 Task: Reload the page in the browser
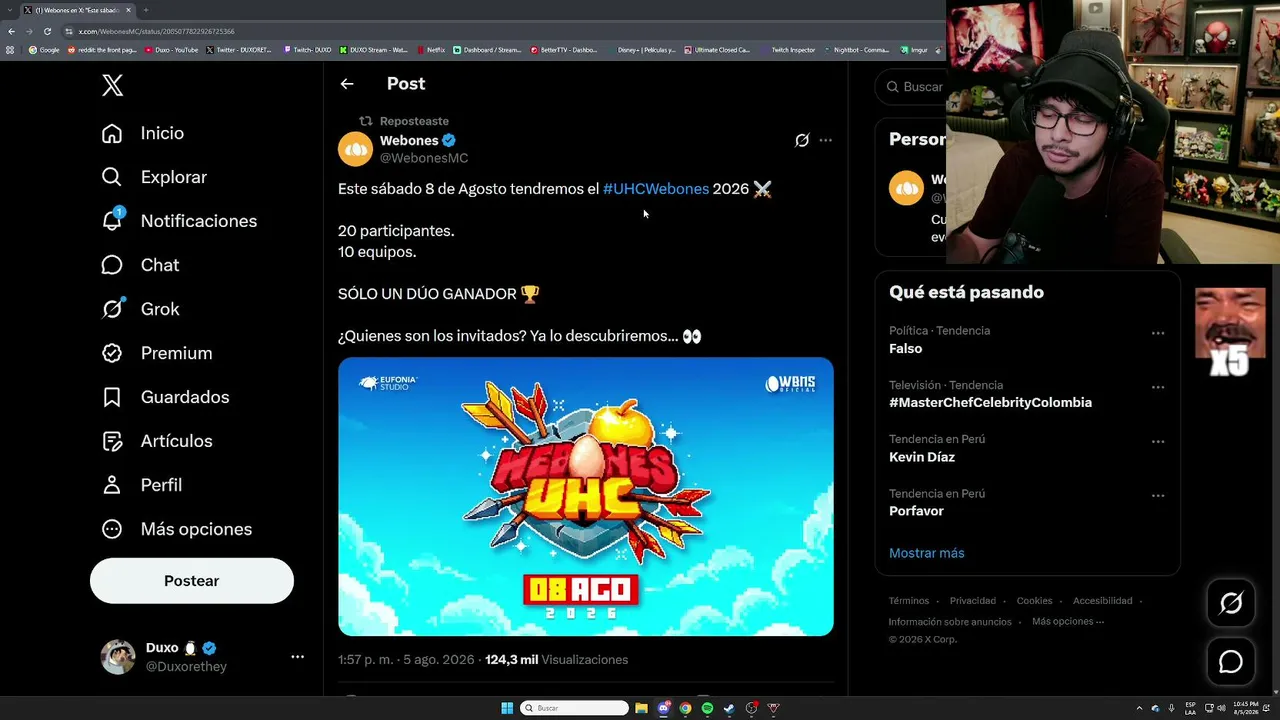[46, 31]
